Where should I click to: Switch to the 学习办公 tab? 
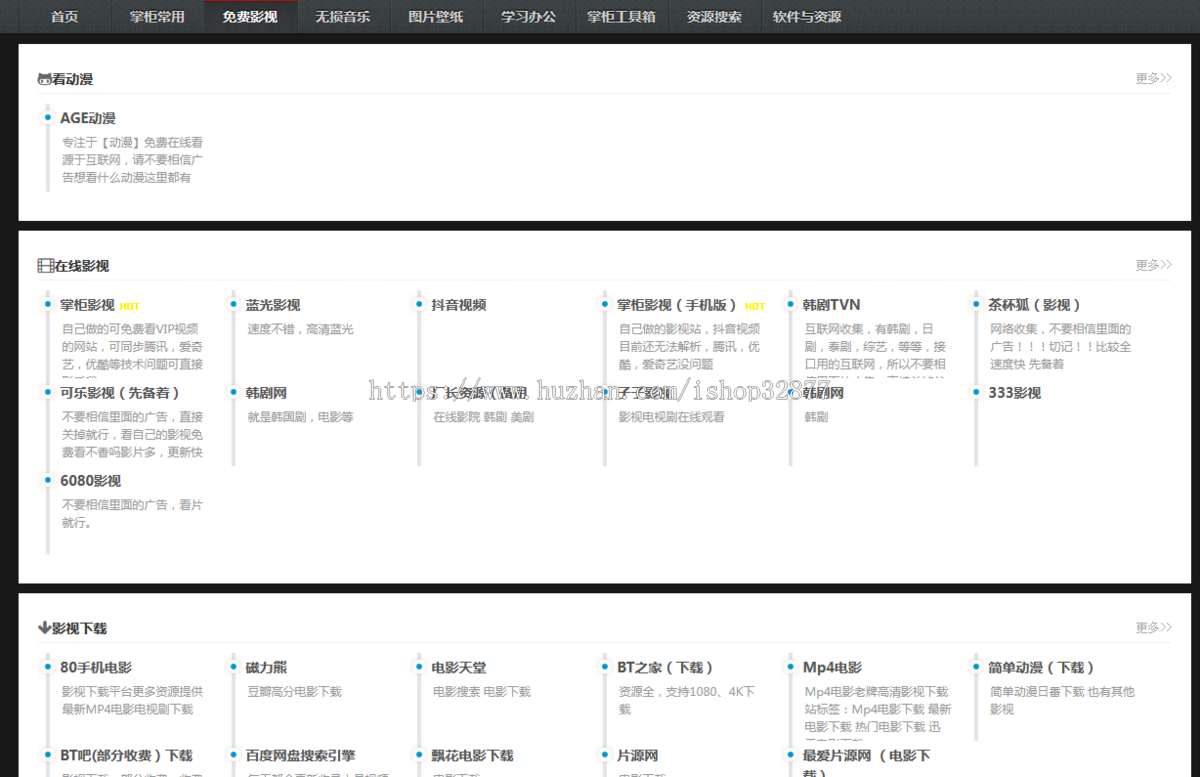[528, 17]
